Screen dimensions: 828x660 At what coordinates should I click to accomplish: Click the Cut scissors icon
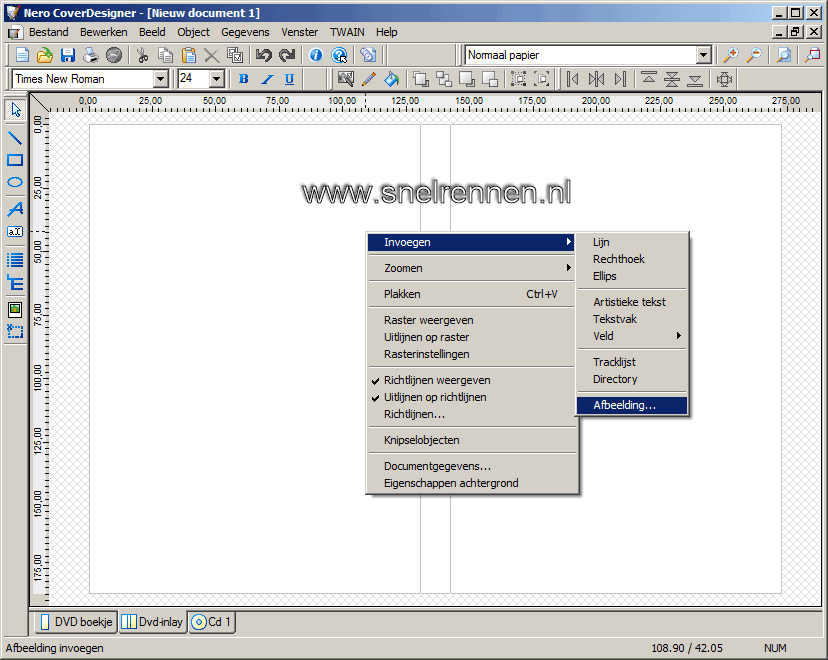click(142, 55)
